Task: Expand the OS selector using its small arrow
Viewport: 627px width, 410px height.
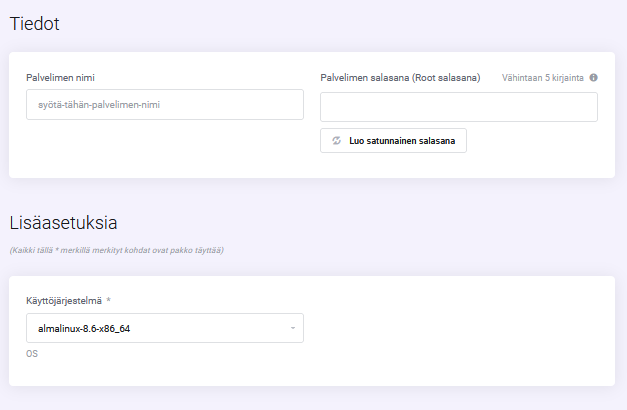Action: (292, 328)
